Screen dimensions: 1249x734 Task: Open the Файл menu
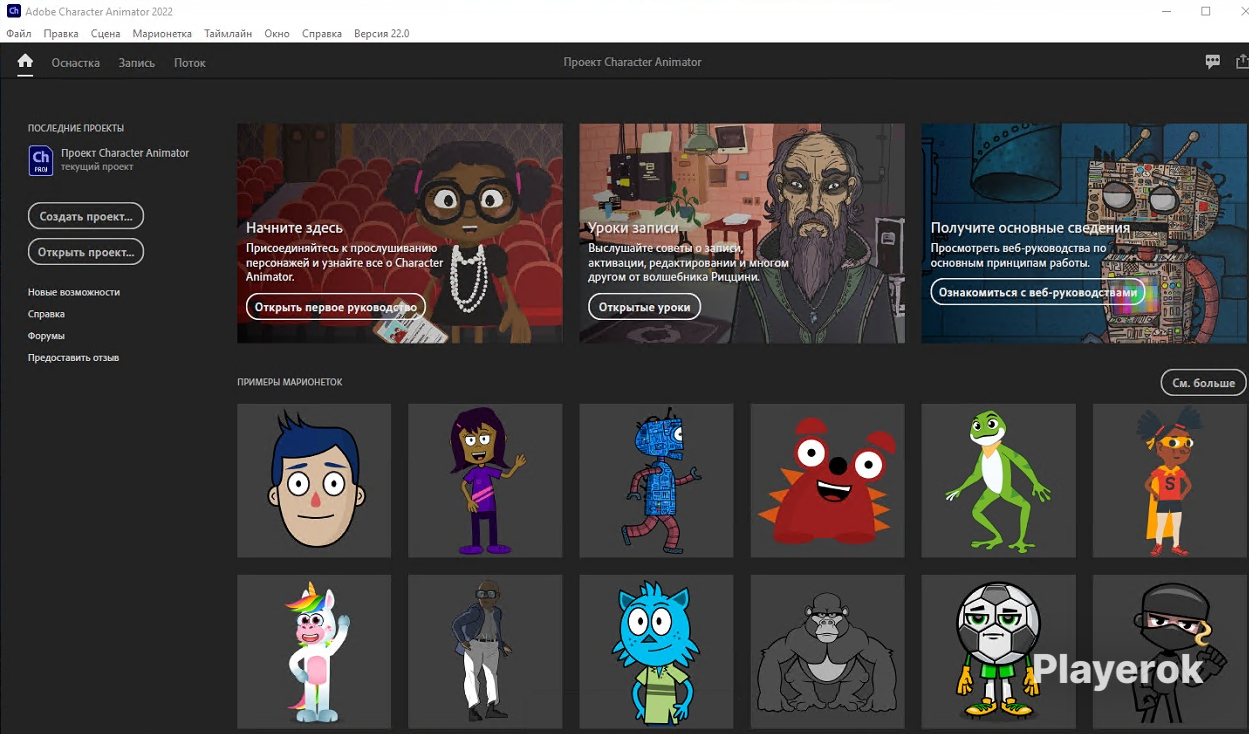tap(18, 33)
